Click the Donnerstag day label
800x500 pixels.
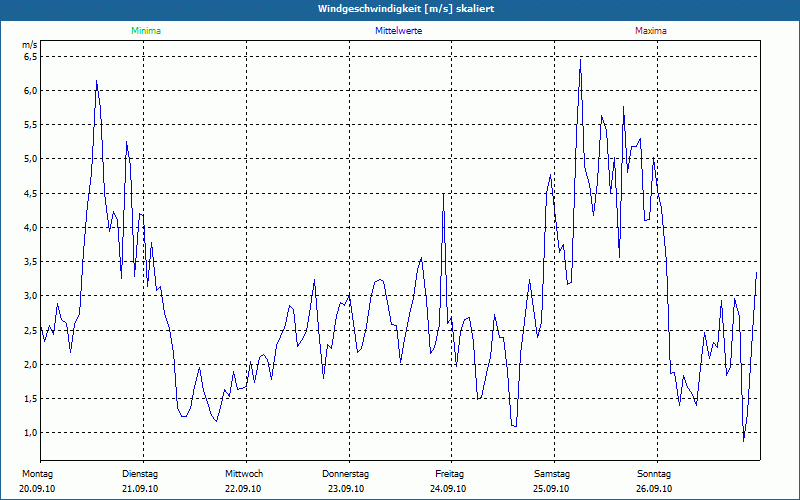[345, 474]
